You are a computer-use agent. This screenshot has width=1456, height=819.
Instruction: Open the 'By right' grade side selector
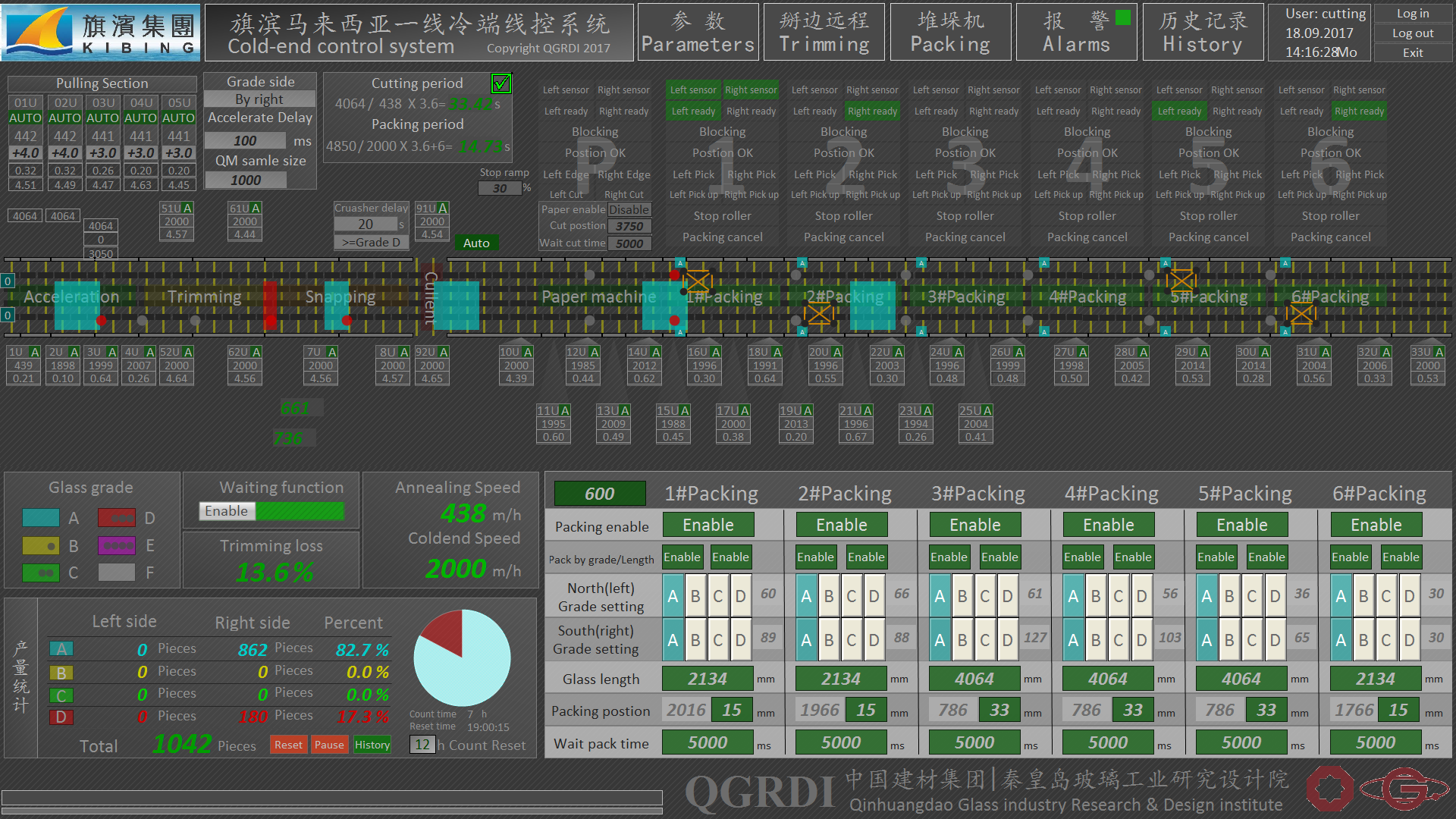pos(259,99)
